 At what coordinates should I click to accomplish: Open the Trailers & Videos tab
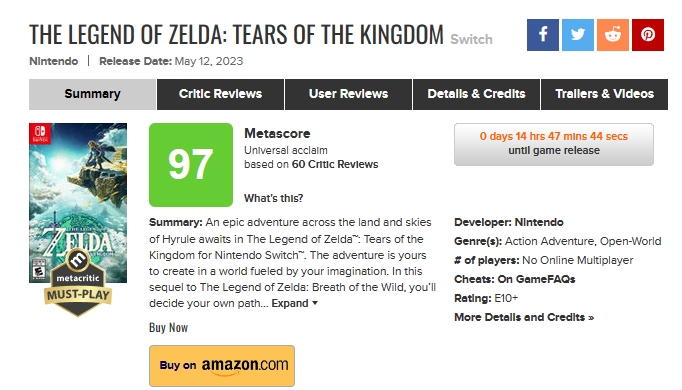click(604, 94)
